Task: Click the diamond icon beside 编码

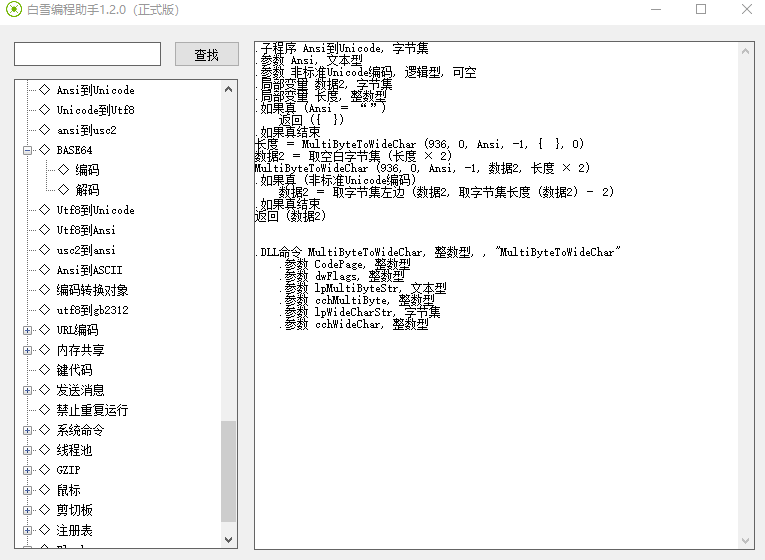Action: (64, 170)
